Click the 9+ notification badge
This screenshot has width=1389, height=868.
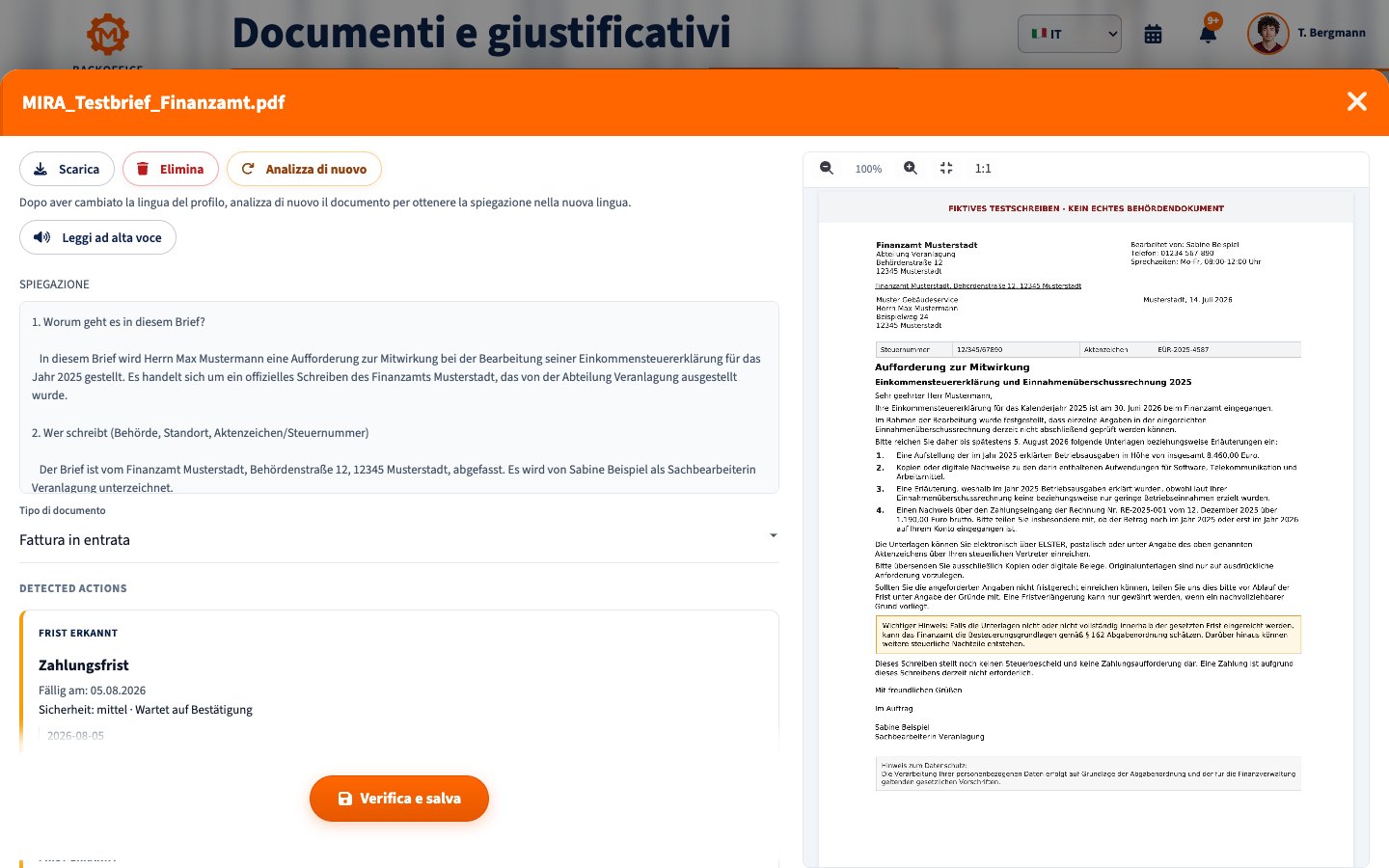[x=1213, y=20]
